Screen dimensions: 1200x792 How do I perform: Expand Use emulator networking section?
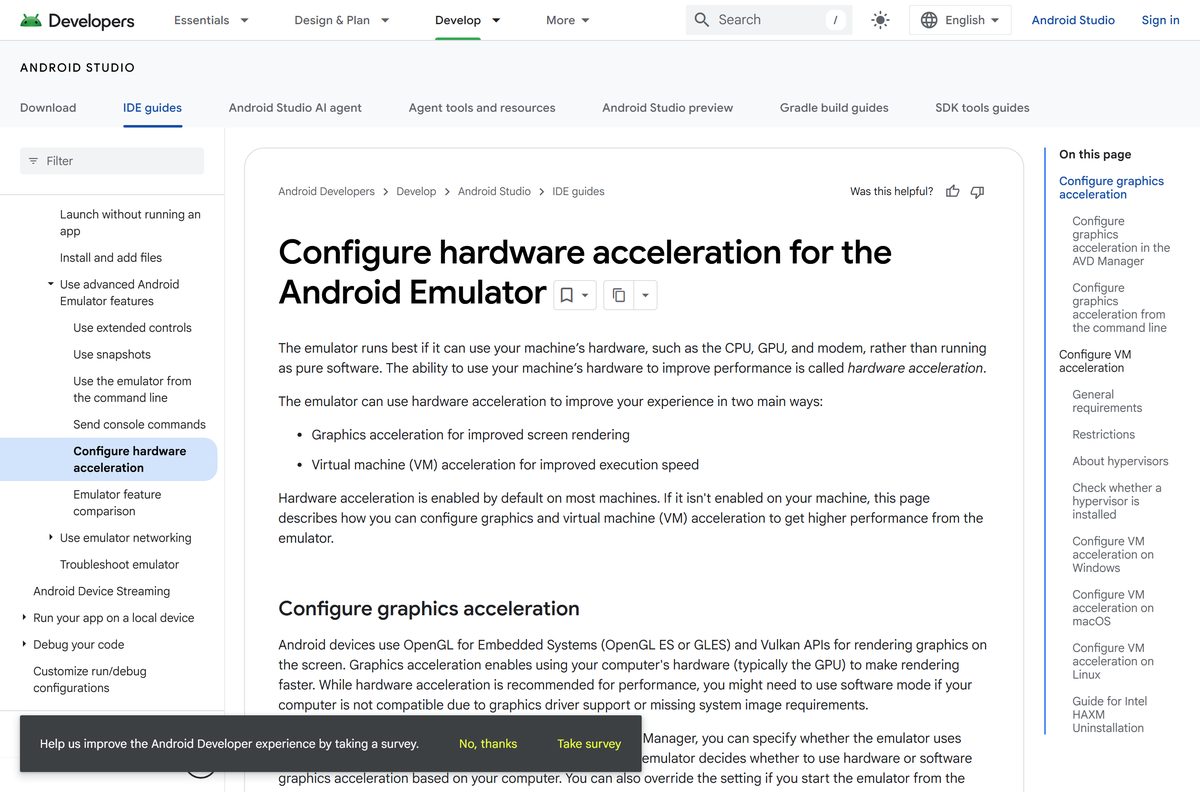pos(51,538)
